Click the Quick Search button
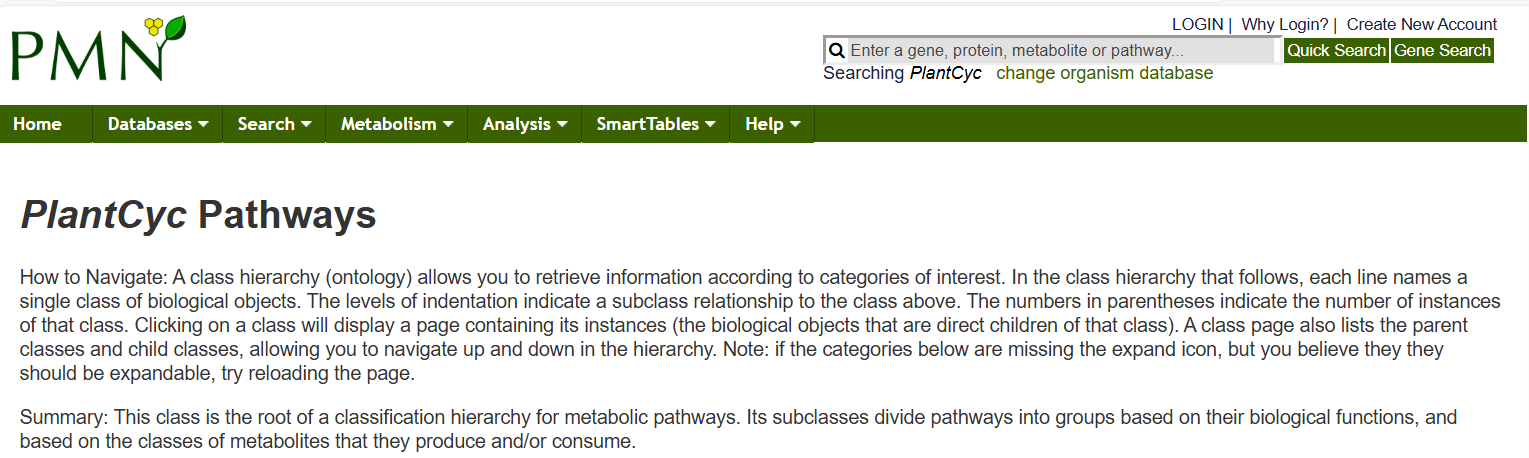Screen dimensions: 1529x458 click(1336, 50)
